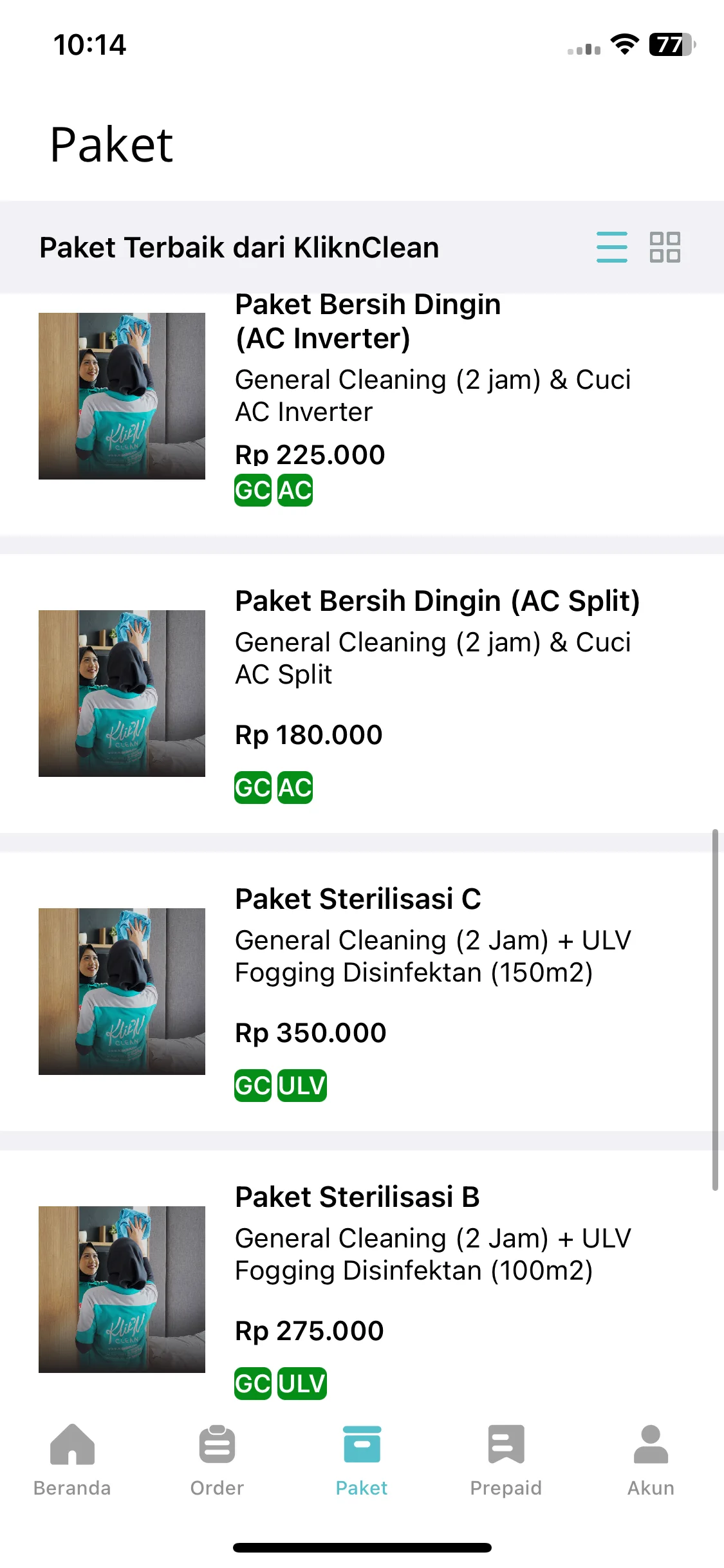Tap the Paket tab icon
The width and height of the screenshot is (724, 1568).
pos(362,1444)
